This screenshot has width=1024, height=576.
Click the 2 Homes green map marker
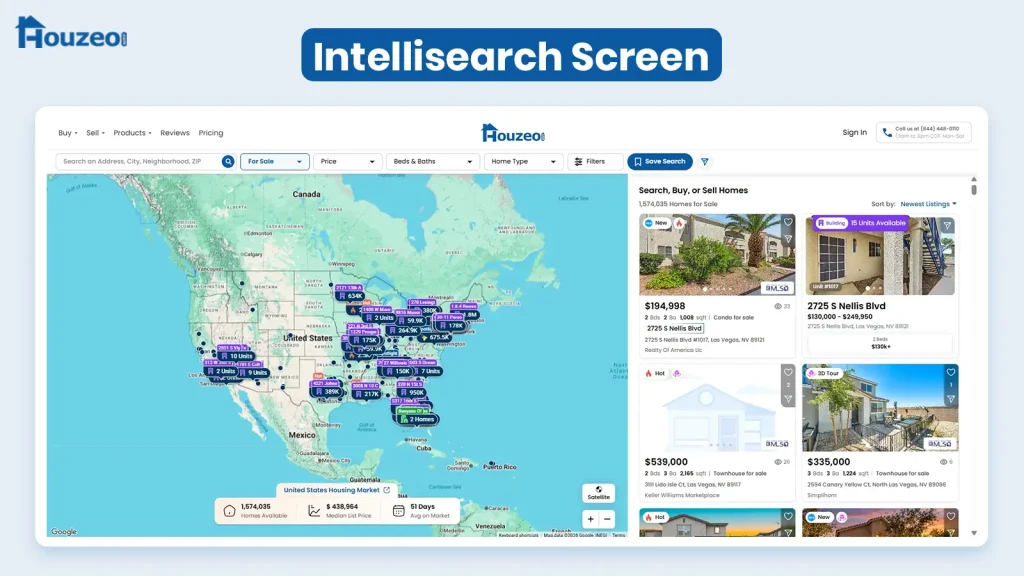[418, 419]
